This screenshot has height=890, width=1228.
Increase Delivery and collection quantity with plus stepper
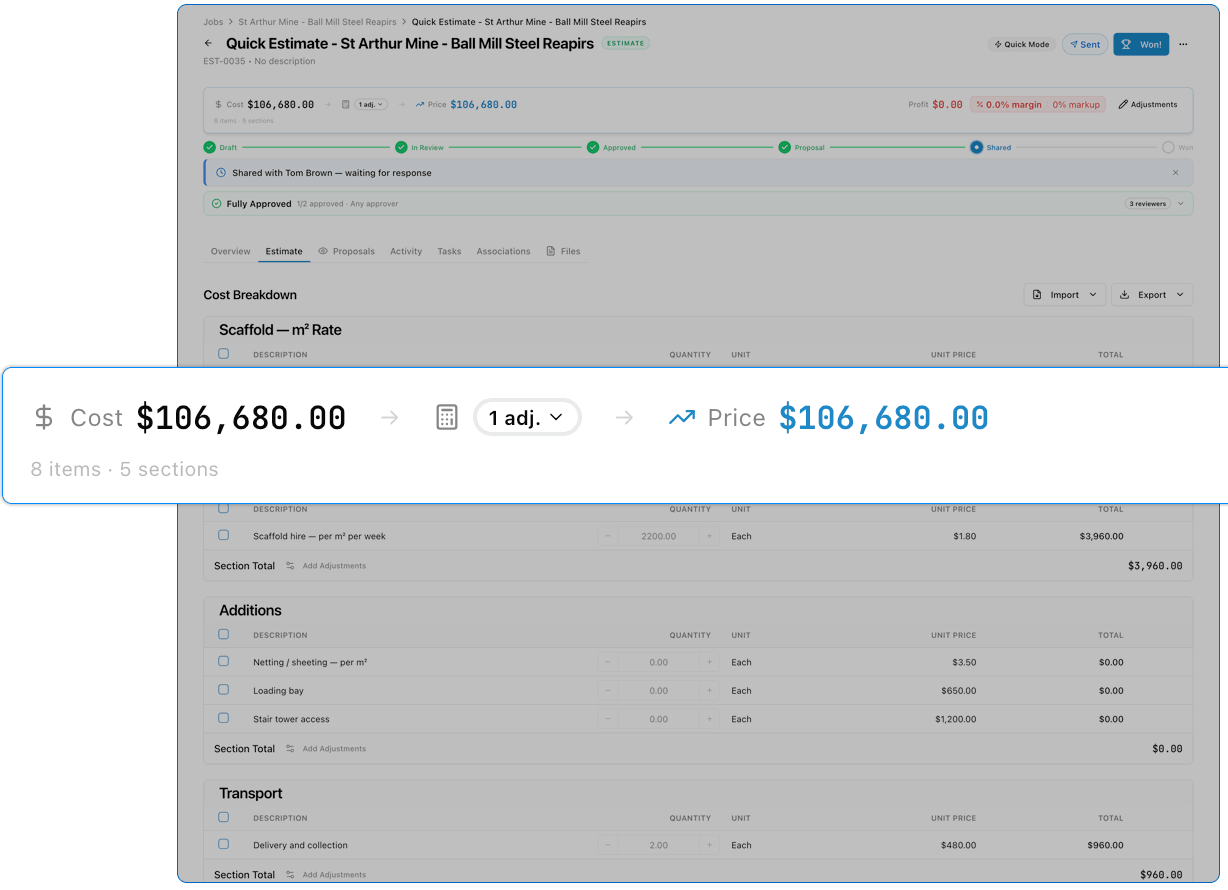710,844
